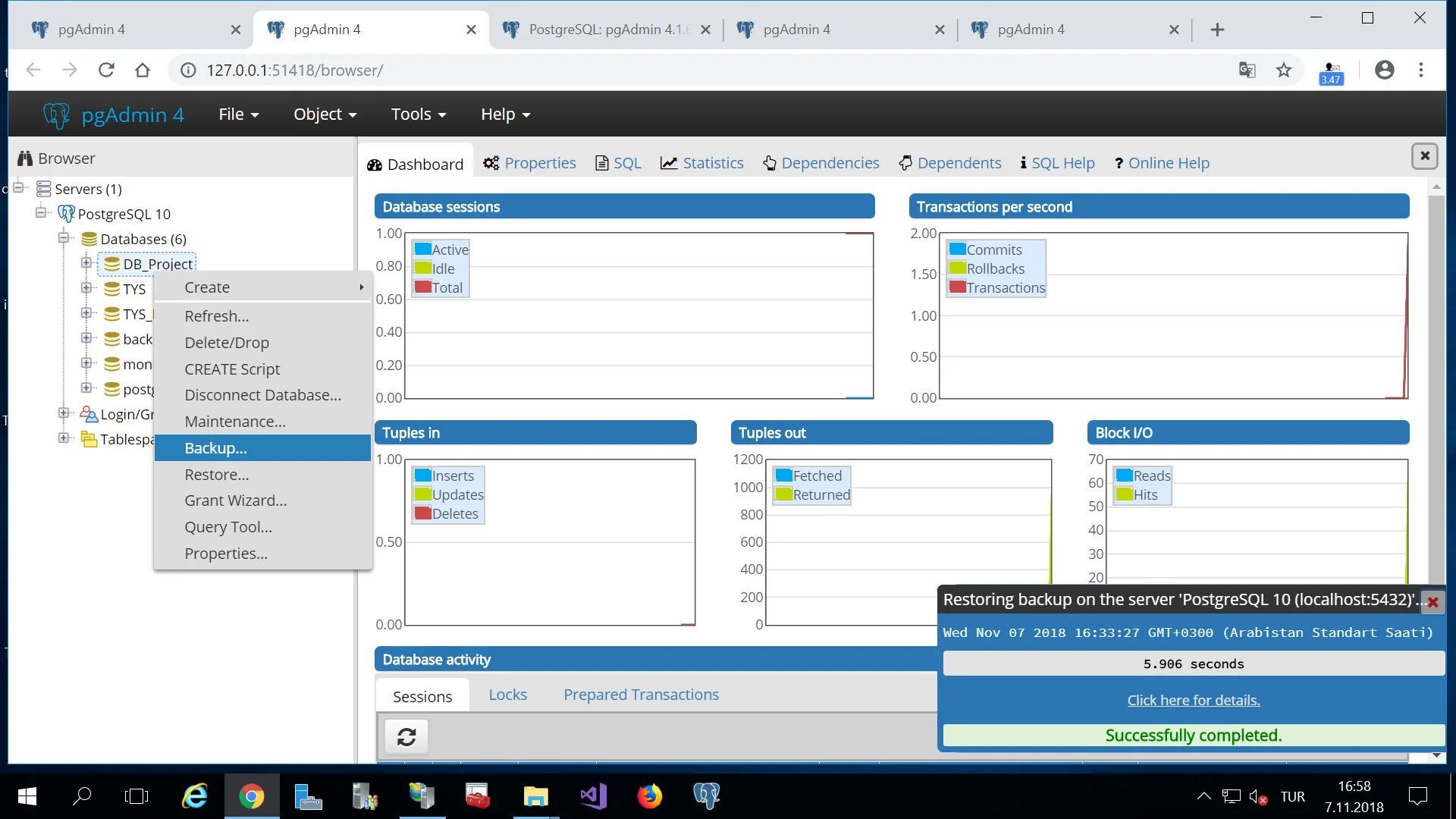
Task: Click the dashboard vertical scrollbar
Action: click(x=1436, y=379)
